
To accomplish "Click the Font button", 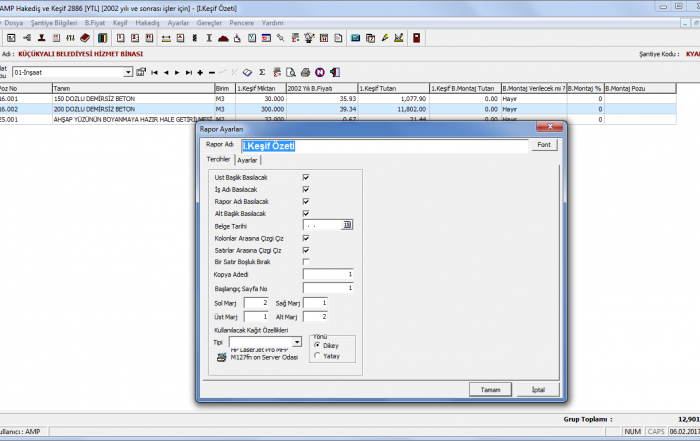I will 543,145.
